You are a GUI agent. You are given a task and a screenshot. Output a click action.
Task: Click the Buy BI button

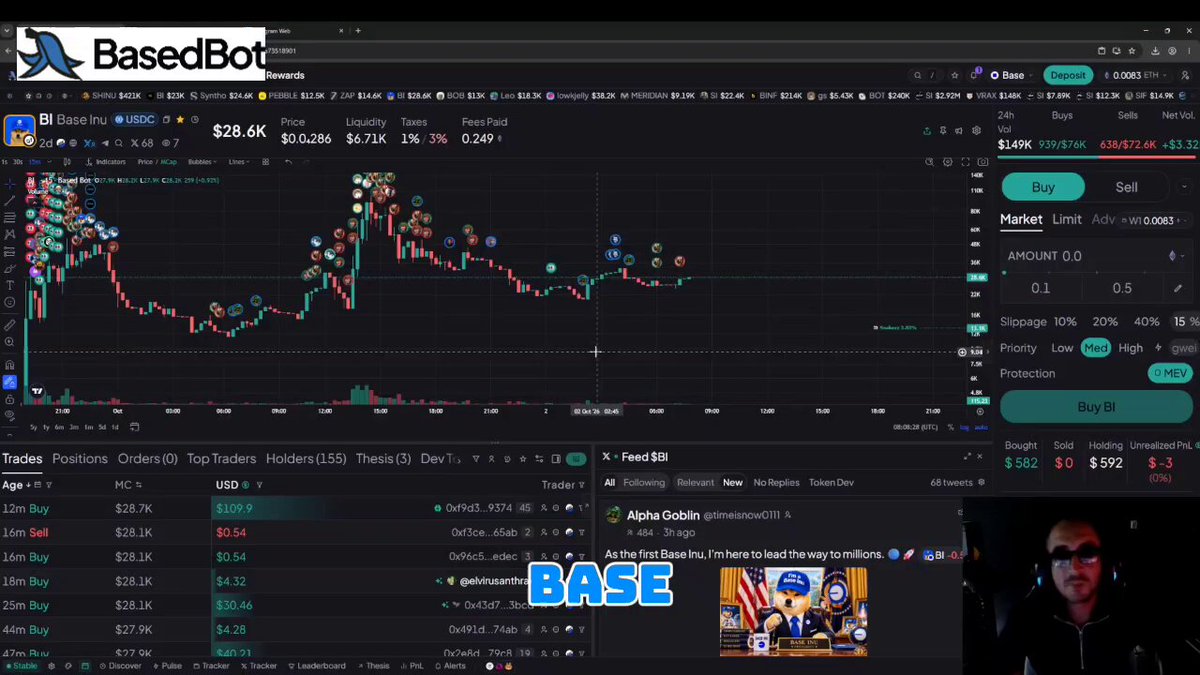click(x=1096, y=407)
